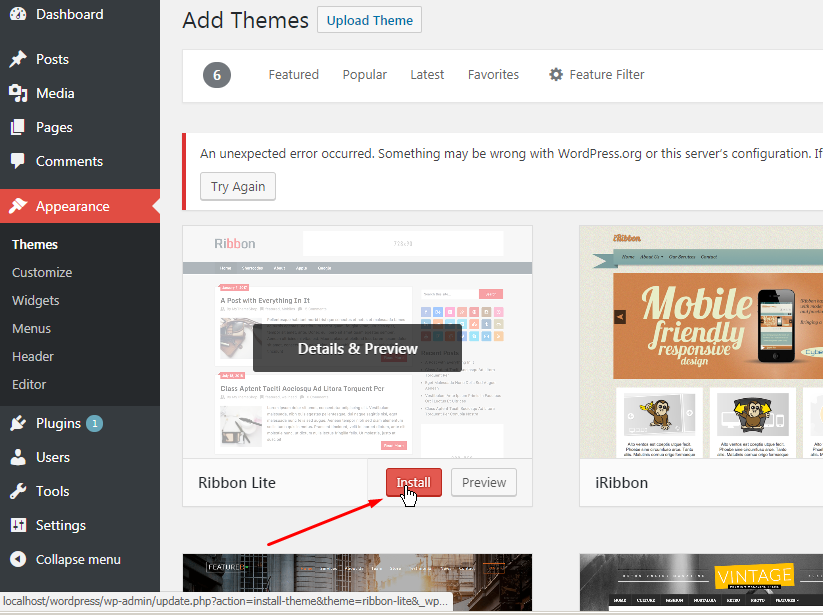Click the Feature Filter gear icon
Viewport: 823px width, 615px height.
click(x=556, y=75)
